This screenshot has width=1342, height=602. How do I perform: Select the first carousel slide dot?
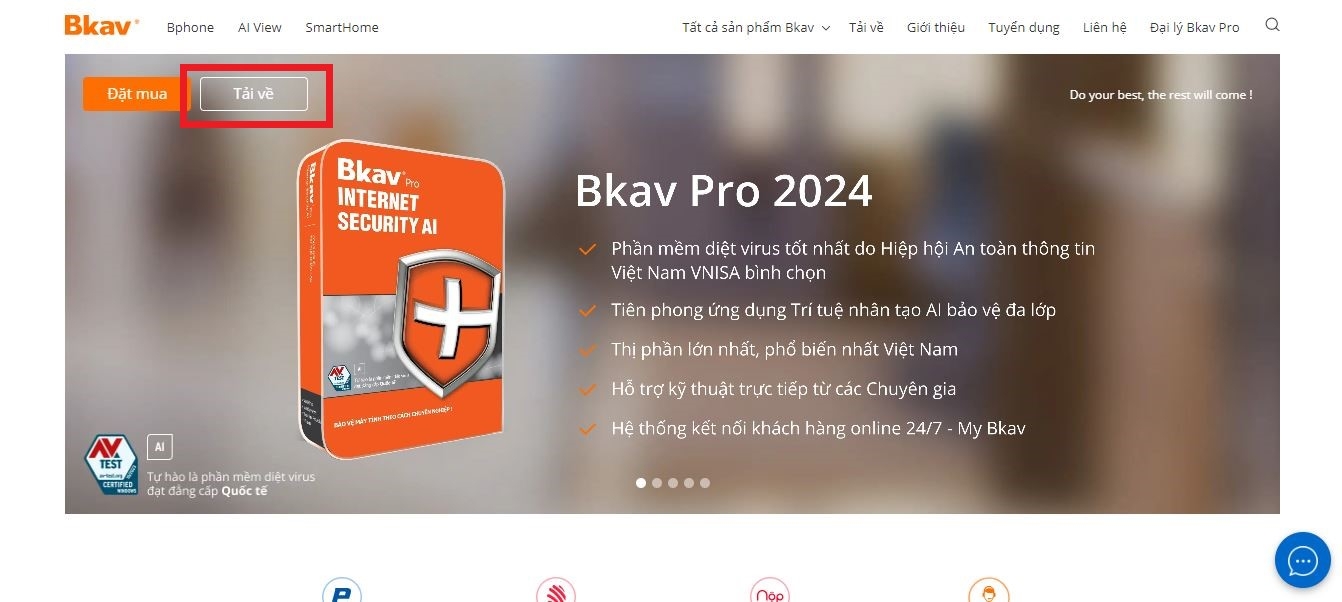(641, 483)
